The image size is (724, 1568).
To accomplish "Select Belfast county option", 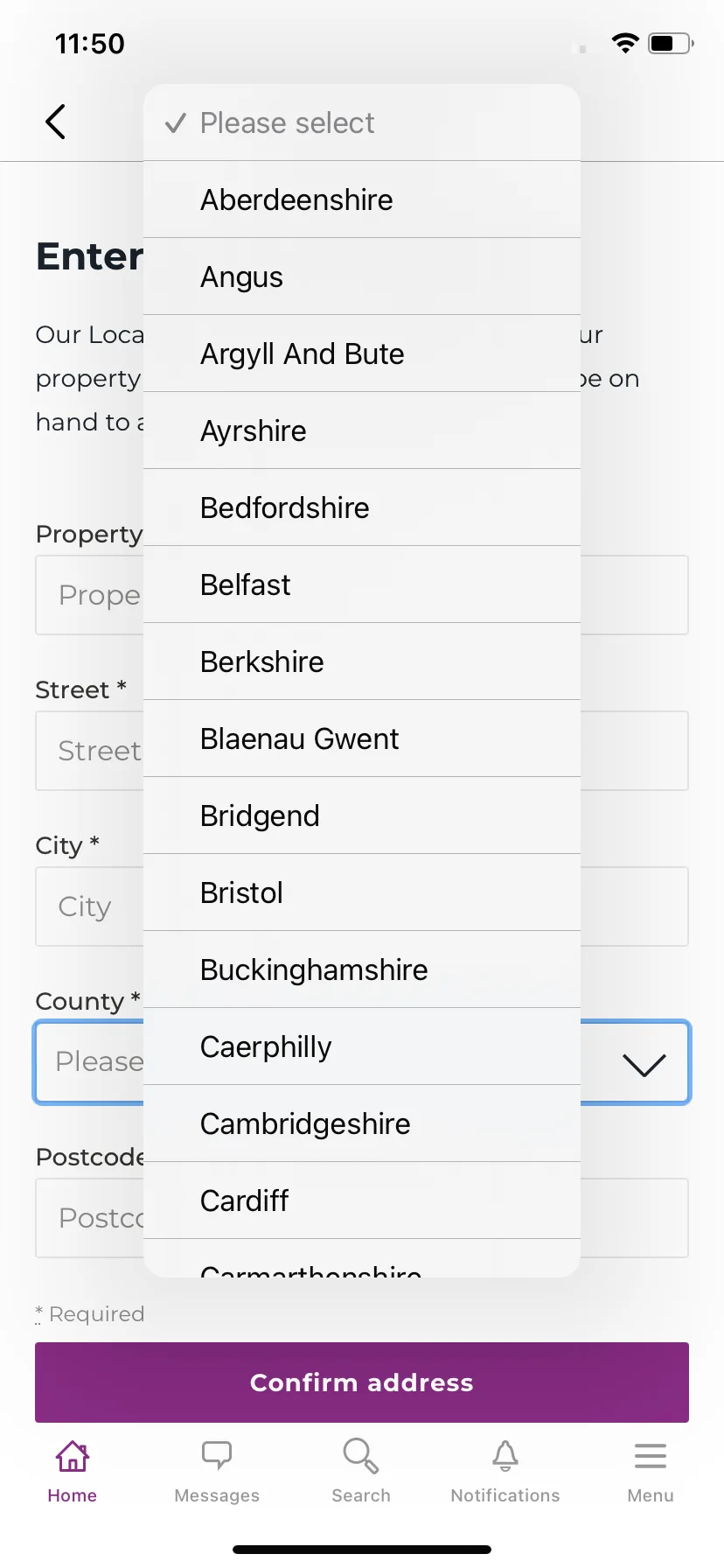I will (x=362, y=584).
